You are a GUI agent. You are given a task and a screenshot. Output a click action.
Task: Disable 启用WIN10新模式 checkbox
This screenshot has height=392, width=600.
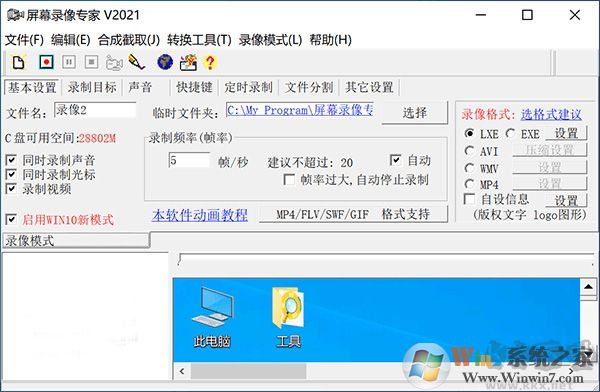[11, 219]
